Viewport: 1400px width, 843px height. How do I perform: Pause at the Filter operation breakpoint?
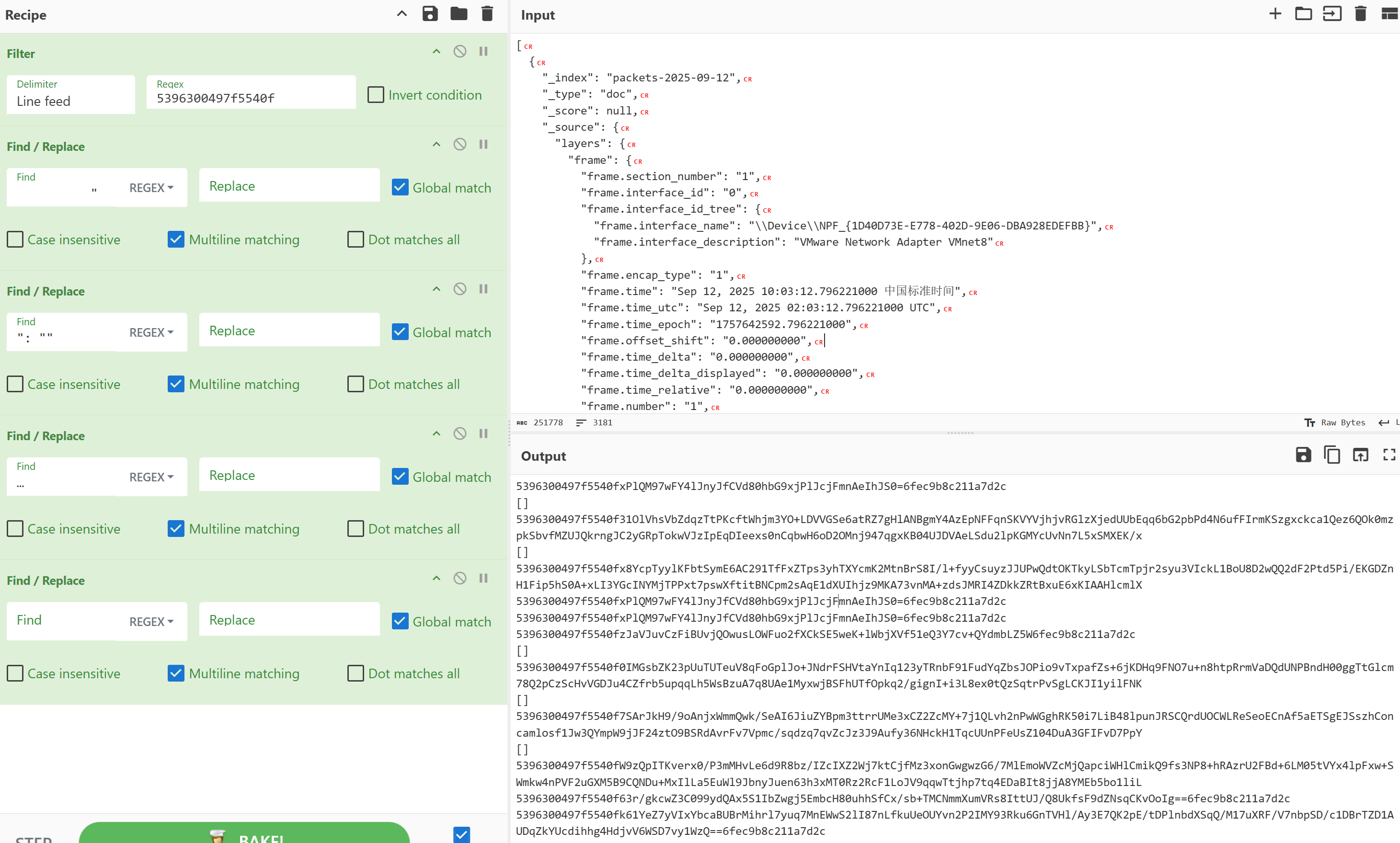coord(483,51)
